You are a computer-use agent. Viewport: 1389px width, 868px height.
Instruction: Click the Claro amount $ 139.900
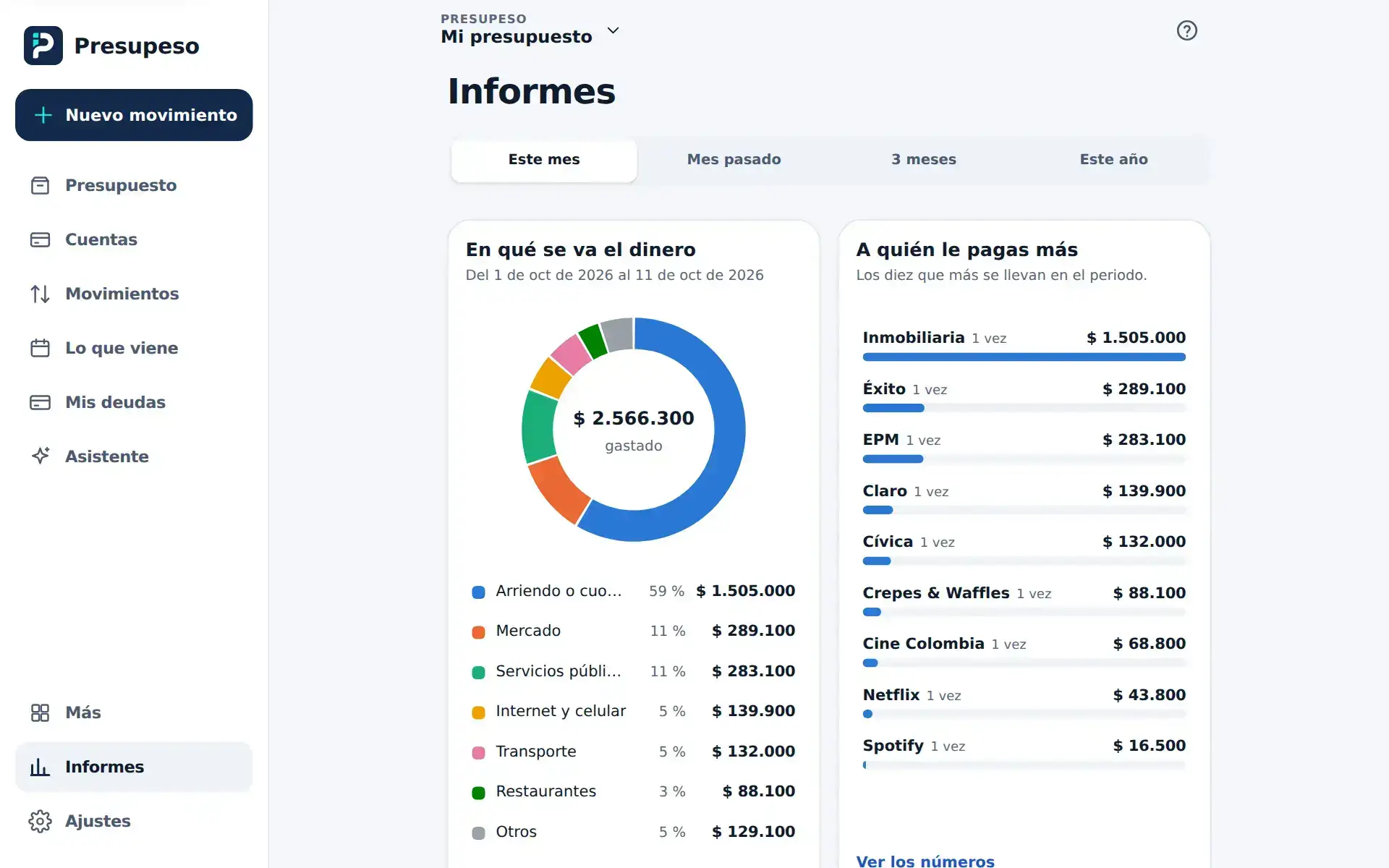click(1144, 491)
